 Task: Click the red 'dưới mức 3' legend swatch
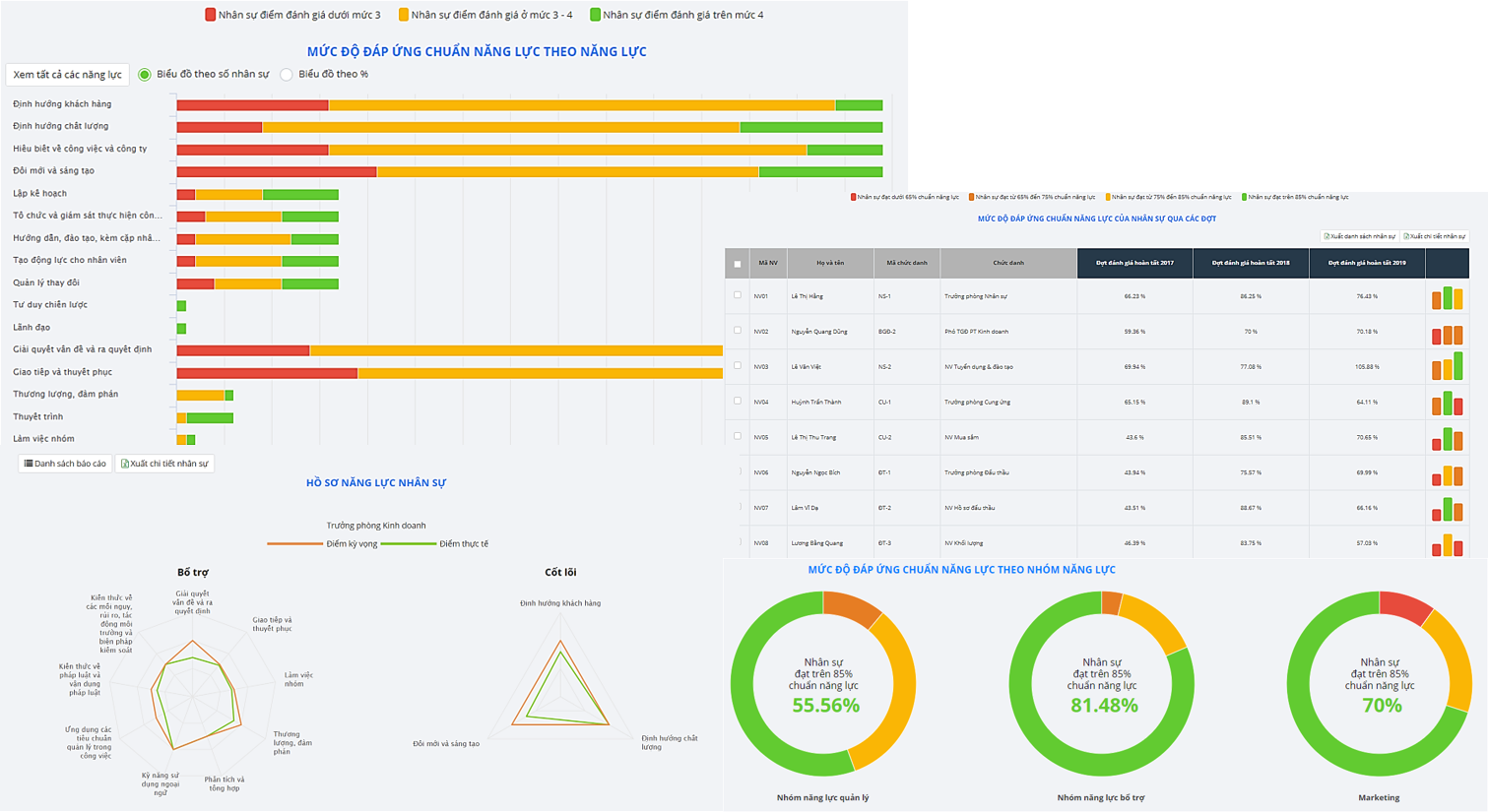pos(211,15)
